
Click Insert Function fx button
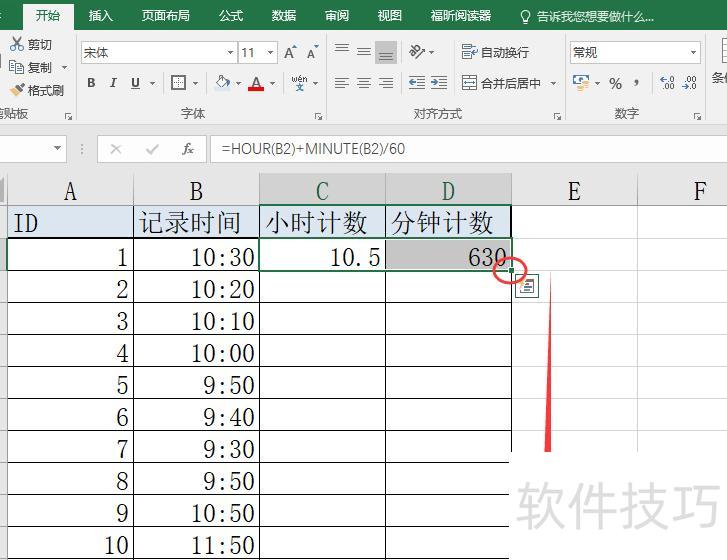(188, 149)
